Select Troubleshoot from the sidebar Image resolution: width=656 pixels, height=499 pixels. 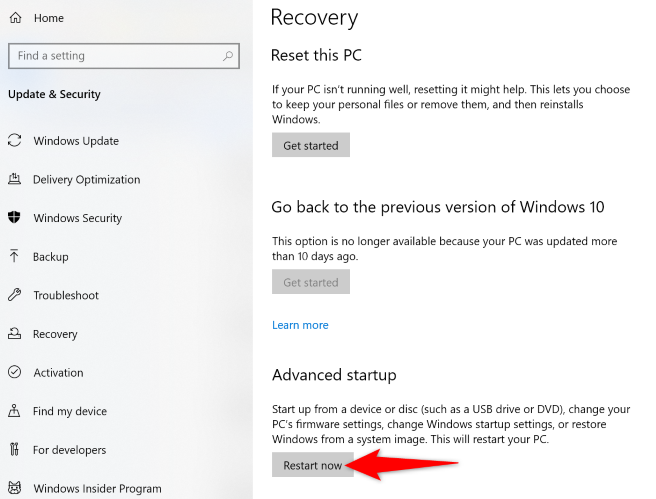pyautogui.click(x=66, y=295)
